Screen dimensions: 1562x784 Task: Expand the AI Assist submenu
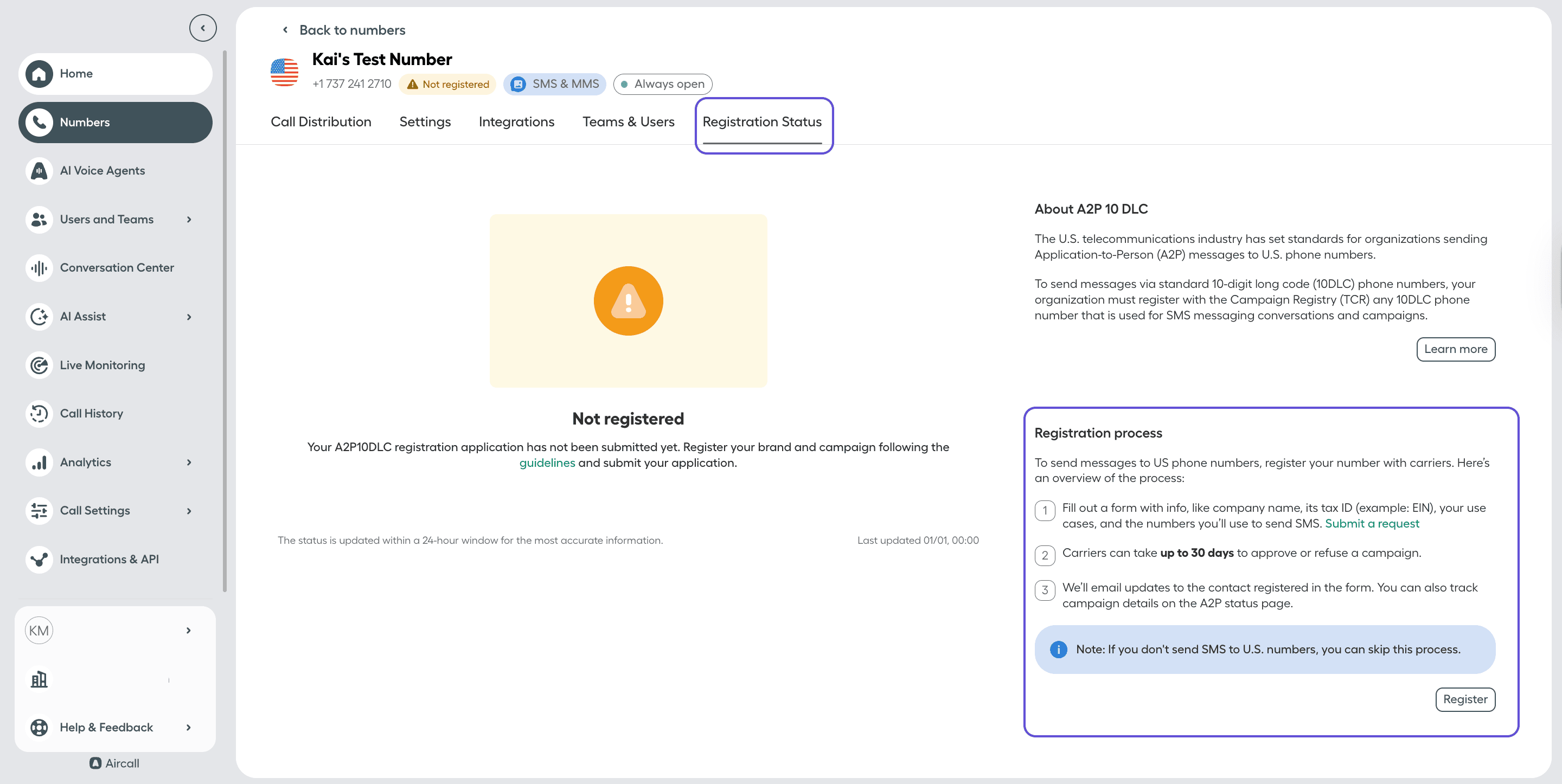point(189,317)
